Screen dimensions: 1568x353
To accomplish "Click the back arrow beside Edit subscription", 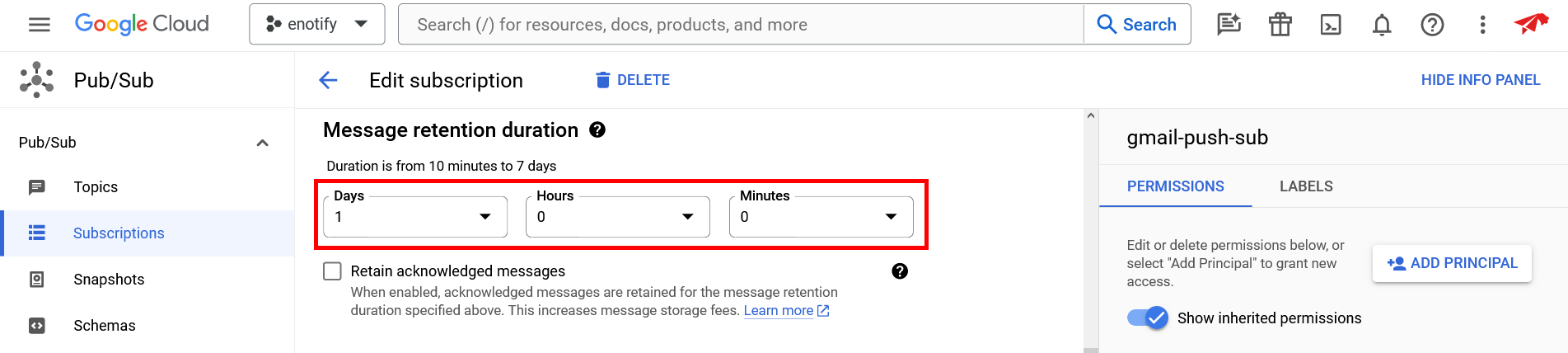I will pos(328,80).
